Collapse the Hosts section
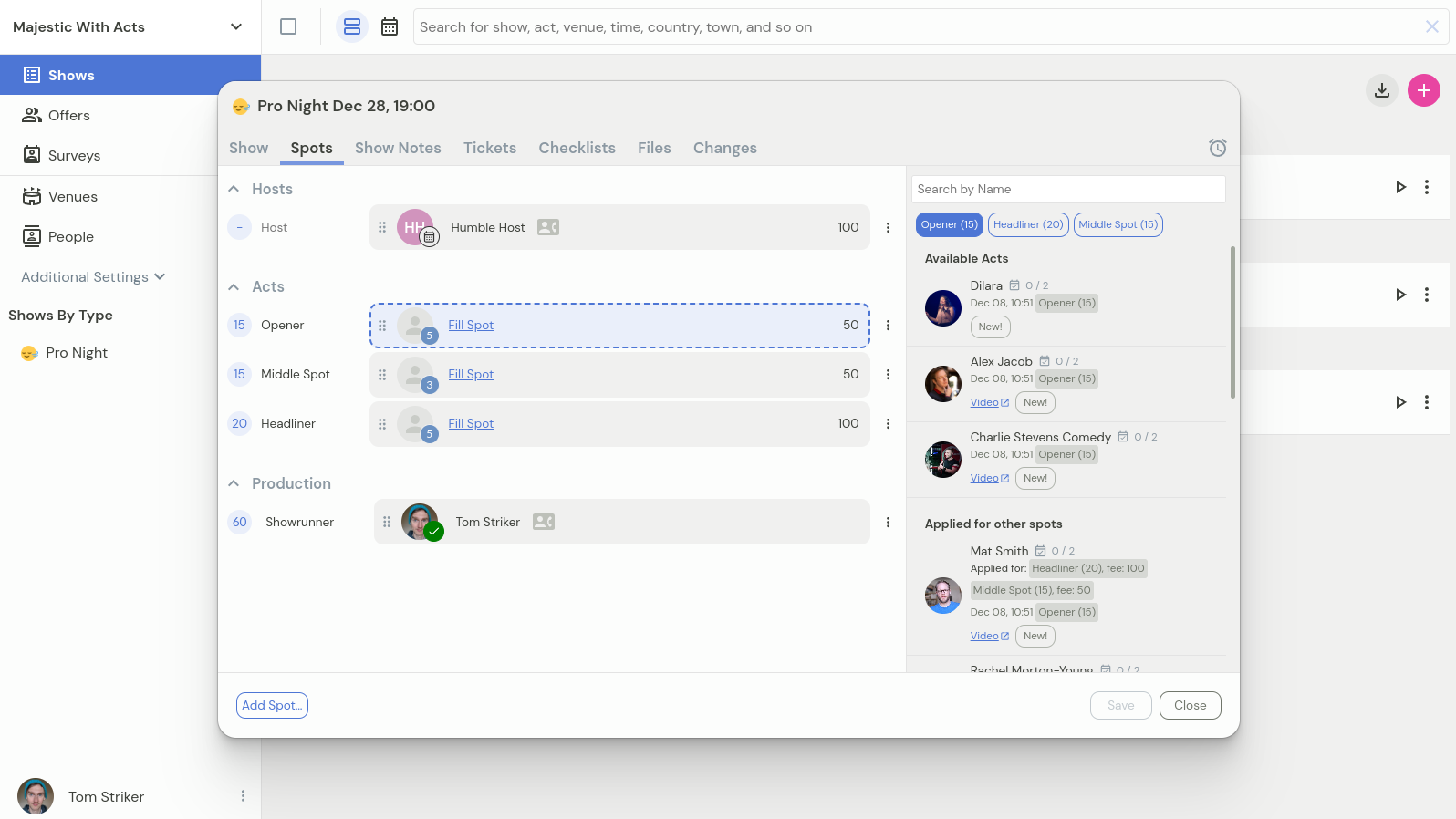The image size is (1456, 819). click(x=234, y=189)
